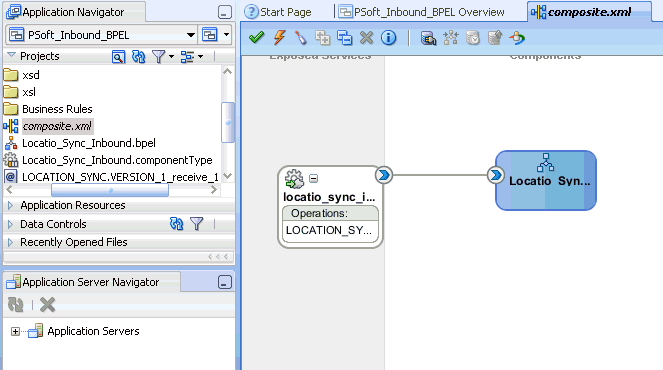Select Locatio_Sync_Inbound.bpel file
The image size is (663, 370).
(x=80, y=143)
